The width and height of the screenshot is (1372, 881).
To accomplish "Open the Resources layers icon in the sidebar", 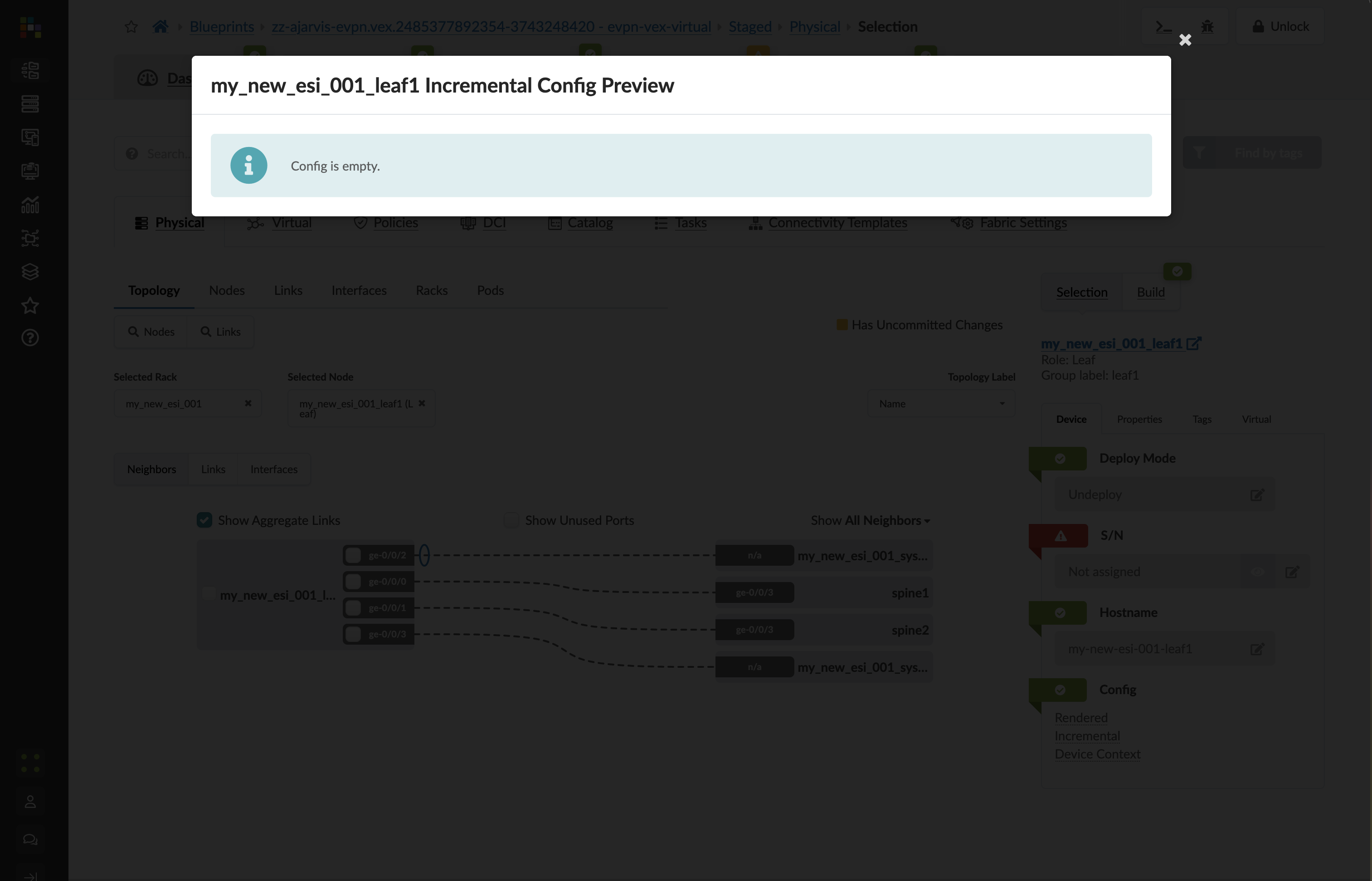I will click(30, 272).
